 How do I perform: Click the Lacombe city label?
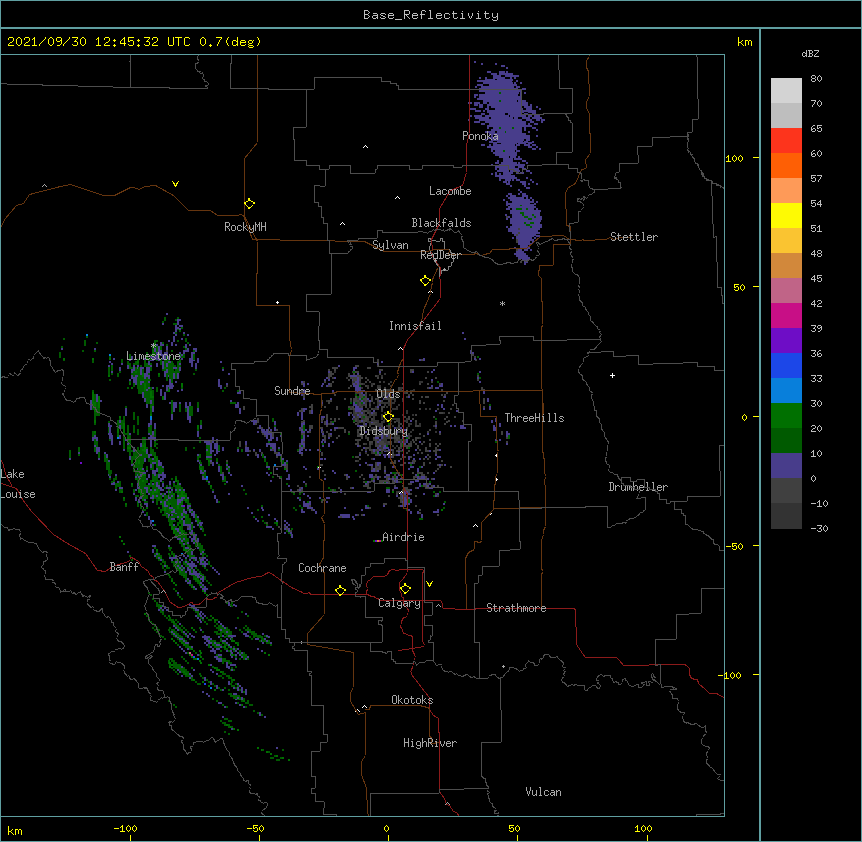450,191
